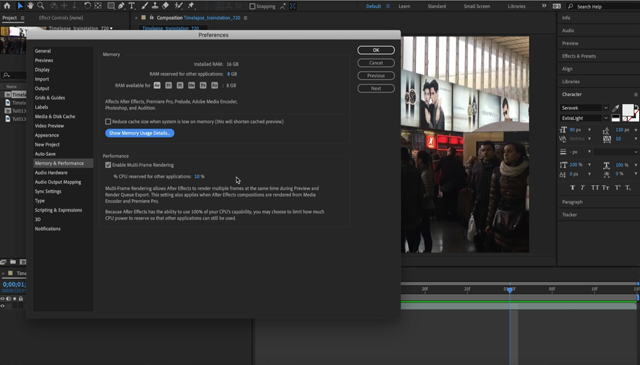Pick the Type tool

click(131, 6)
